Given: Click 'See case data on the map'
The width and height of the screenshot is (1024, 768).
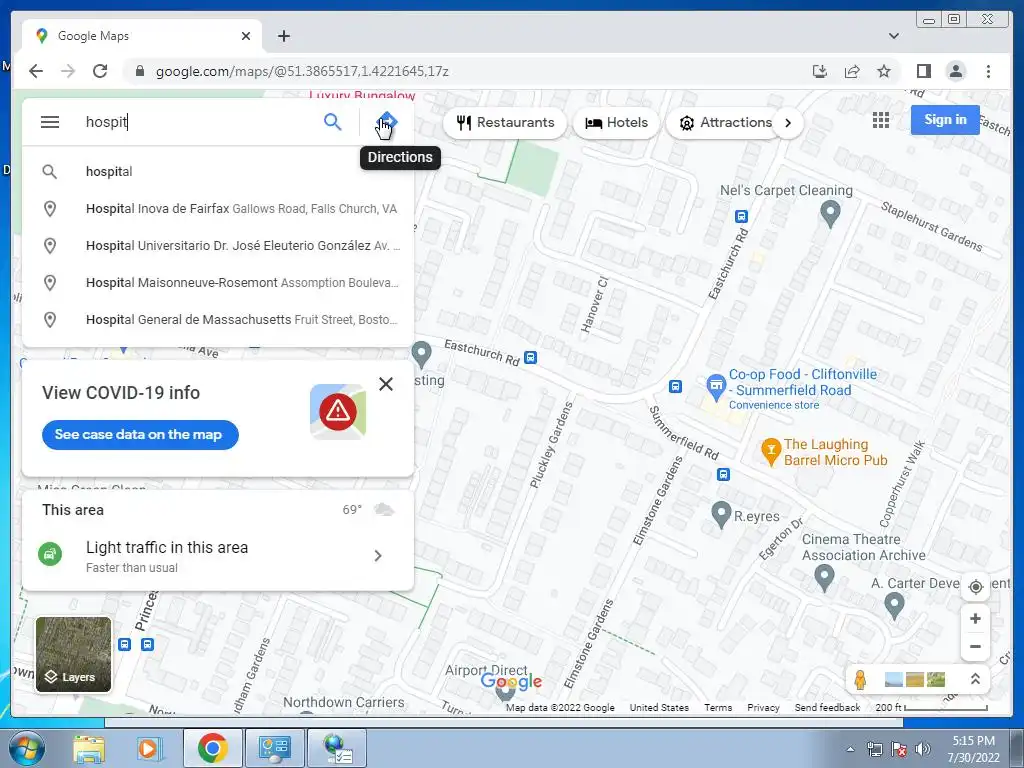Looking at the screenshot, I should (x=140, y=435).
